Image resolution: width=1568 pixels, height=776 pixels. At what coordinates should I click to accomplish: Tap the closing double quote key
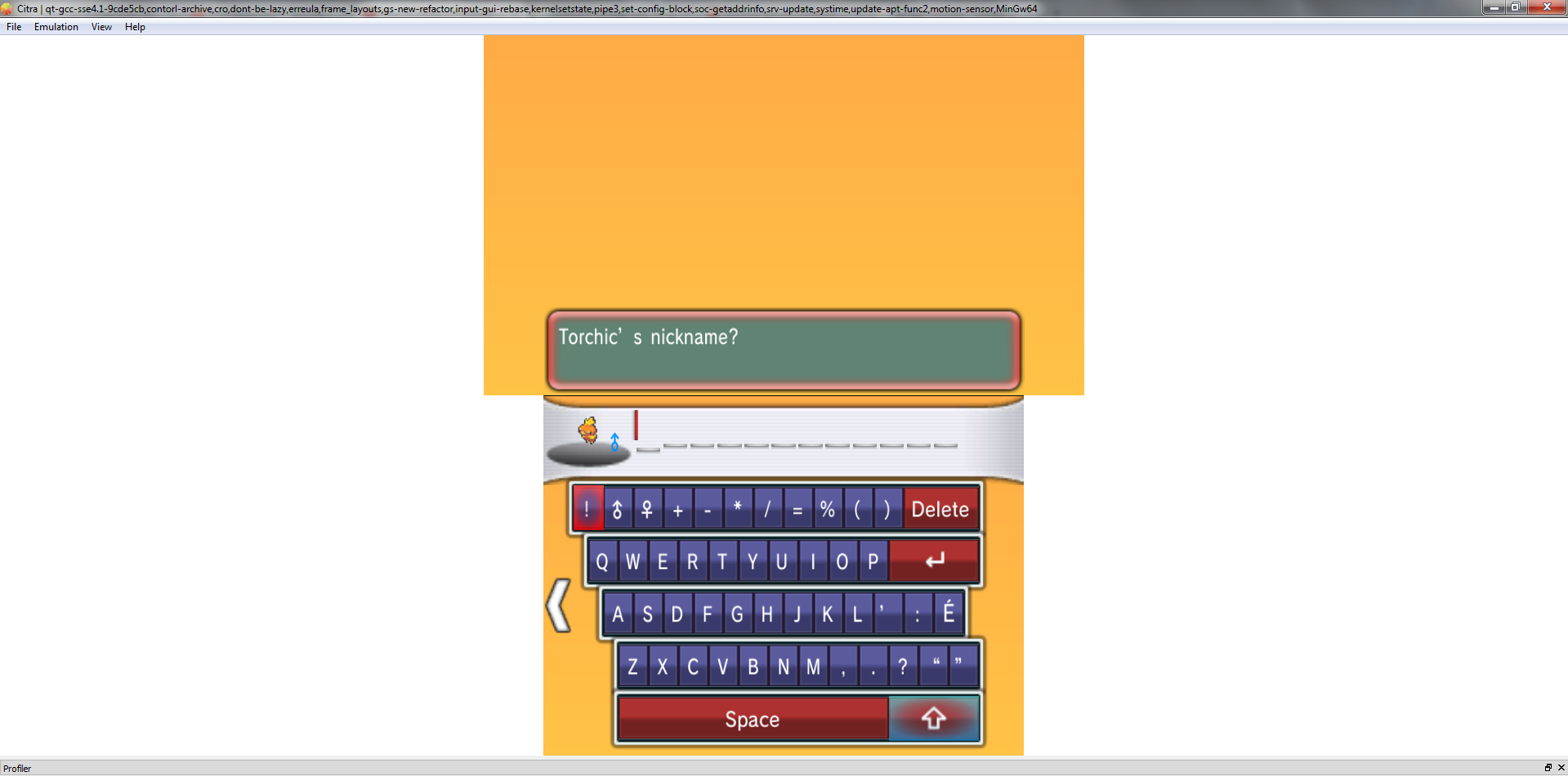pos(963,667)
